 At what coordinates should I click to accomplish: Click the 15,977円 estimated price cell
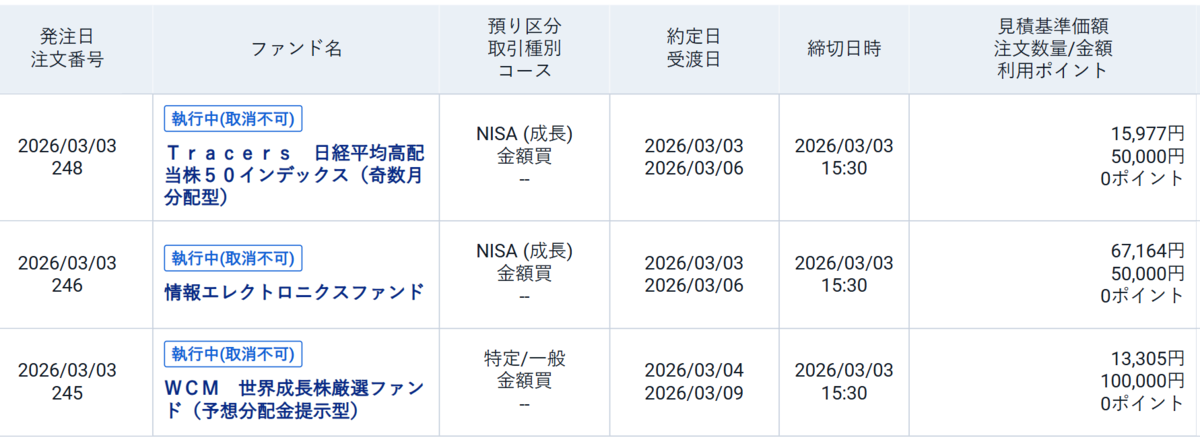[x=1147, y=132]
